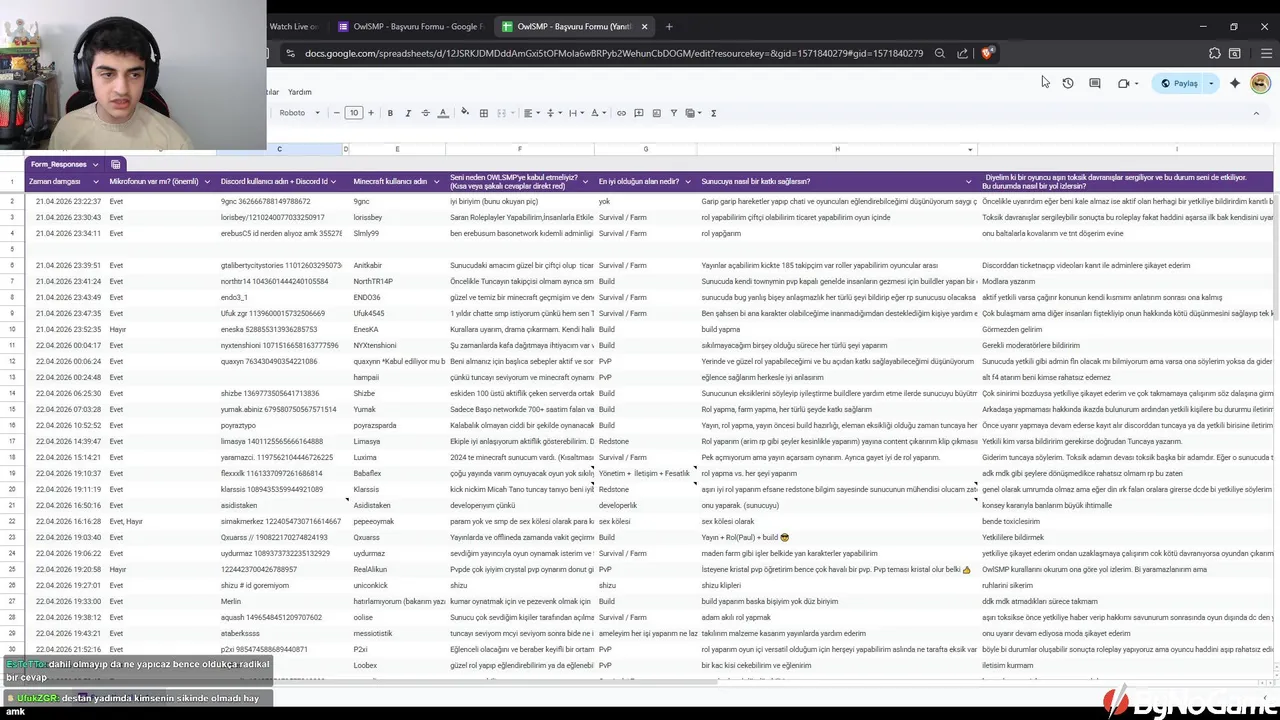Click the Paylaş share button
This screenshot has width=1280, height=720.
(1180, 83)
